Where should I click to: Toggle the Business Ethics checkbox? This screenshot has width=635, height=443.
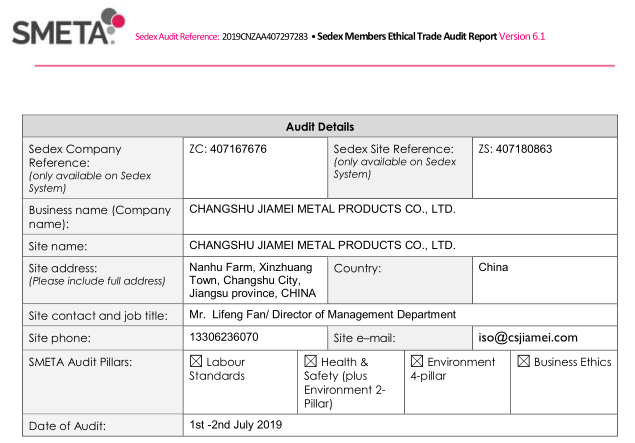(x=524, y=361)
